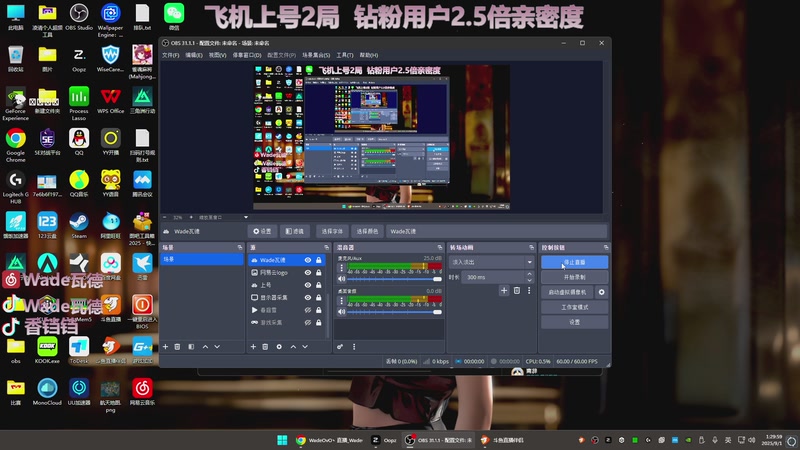Image resolution: width=800 pixels, height=450 pixels.
Task: Open Wallpaper Engine desktop icon
Action: (x=110, y=20)
